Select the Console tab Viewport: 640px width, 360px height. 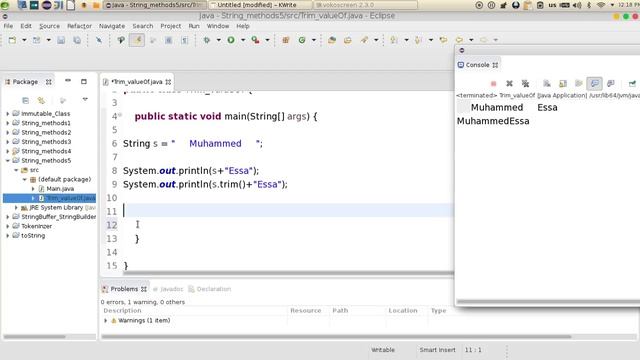478,65
